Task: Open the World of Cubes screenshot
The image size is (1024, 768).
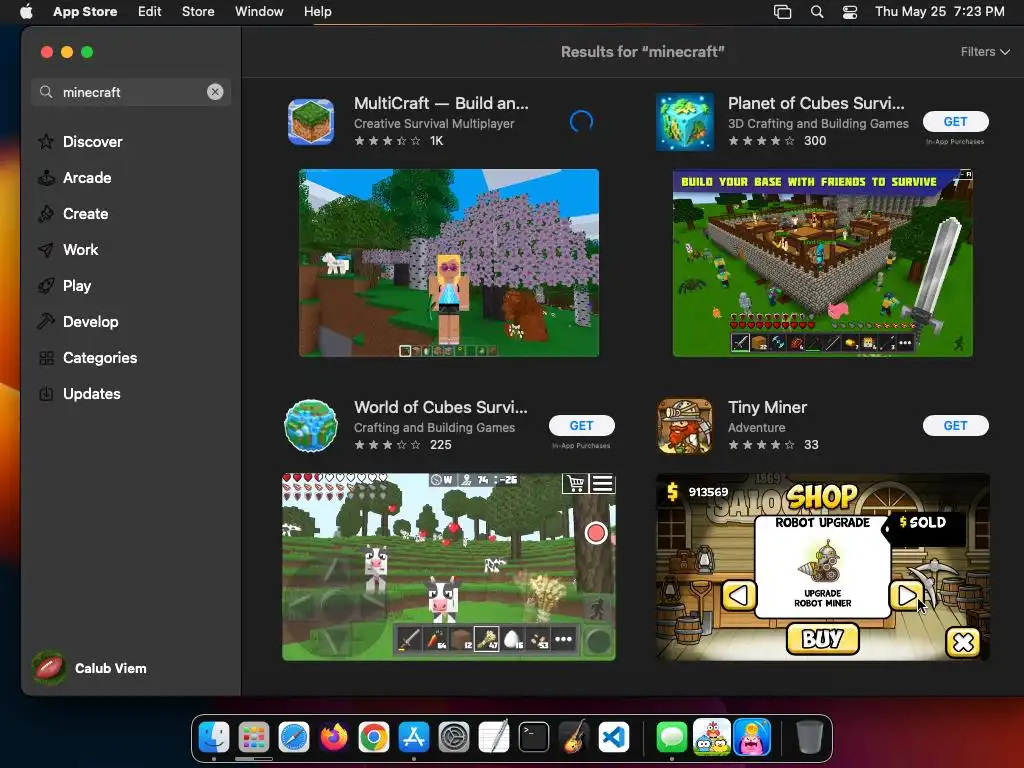Action: [x=449, y=567]
